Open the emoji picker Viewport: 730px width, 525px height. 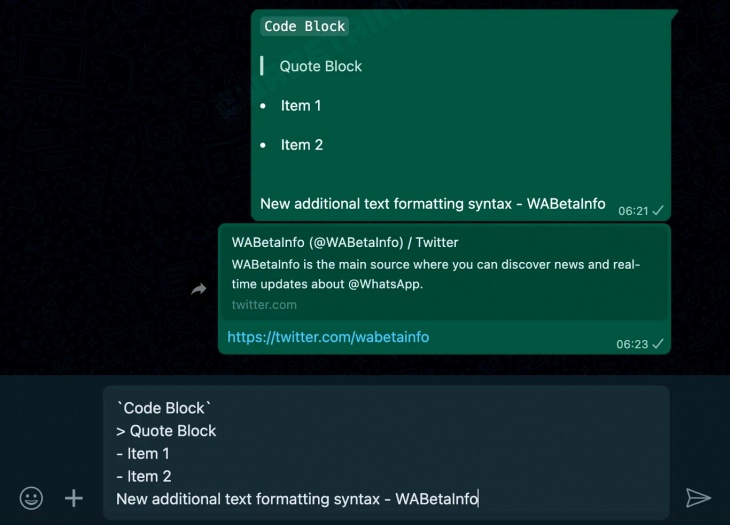31,498
